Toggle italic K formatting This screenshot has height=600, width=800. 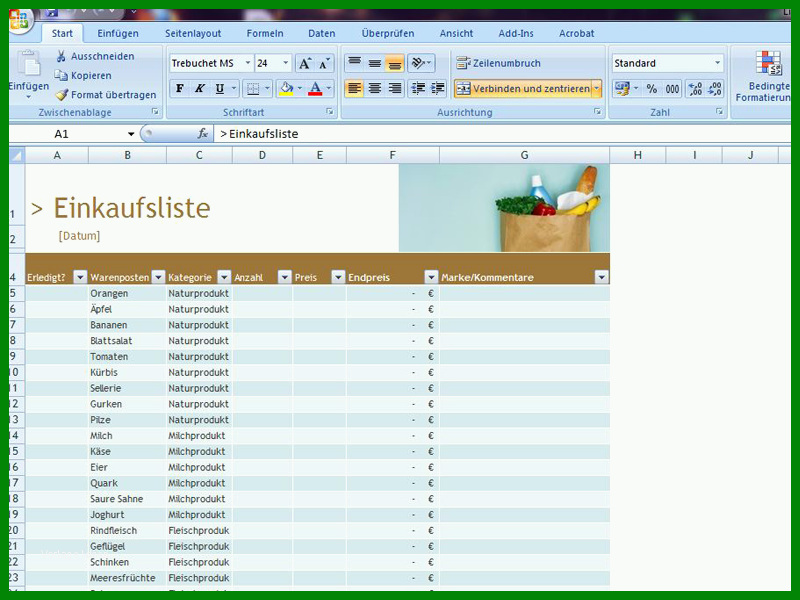click(199, 88)
